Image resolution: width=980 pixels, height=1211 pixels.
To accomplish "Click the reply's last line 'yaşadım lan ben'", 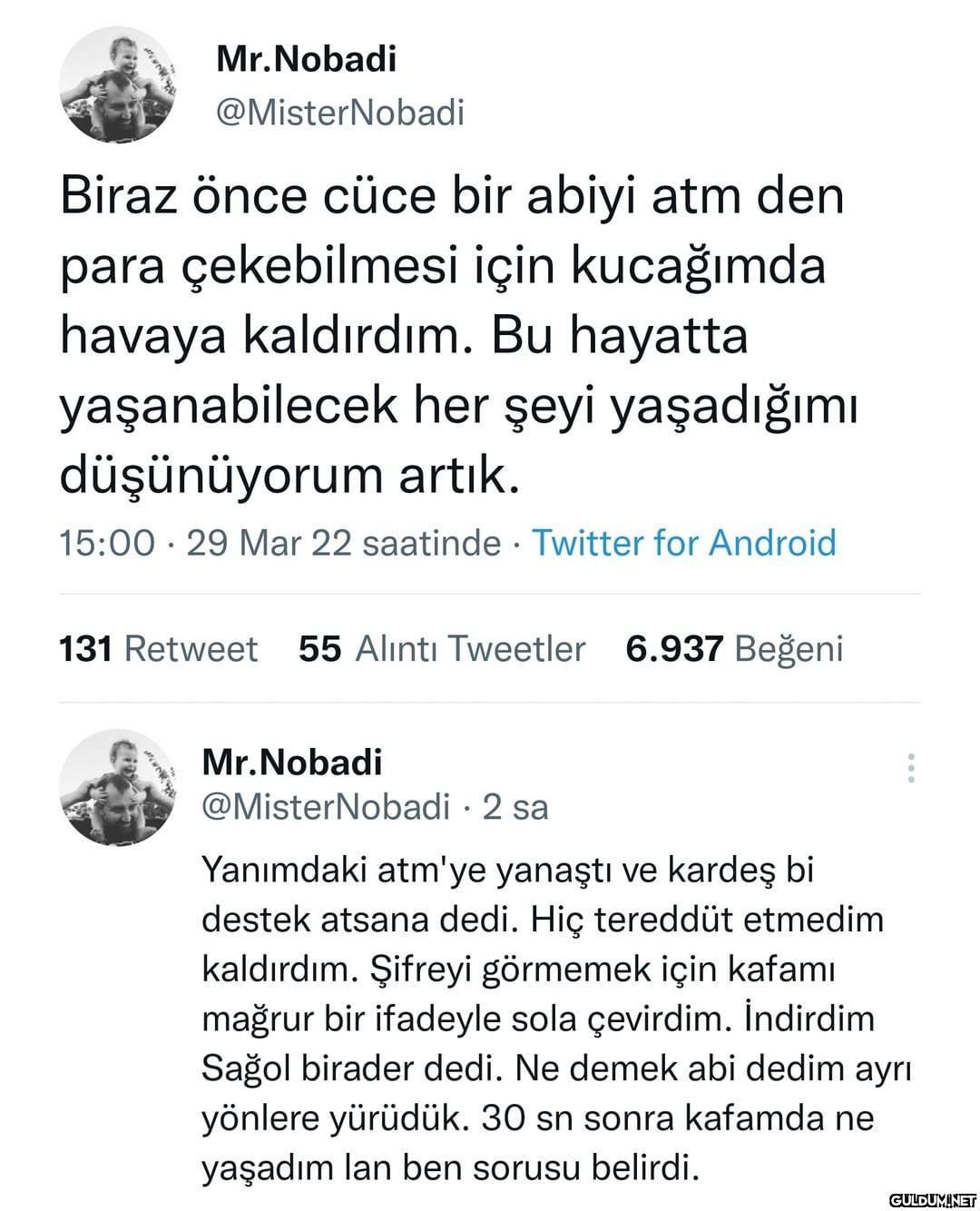I will (450, 1166).
